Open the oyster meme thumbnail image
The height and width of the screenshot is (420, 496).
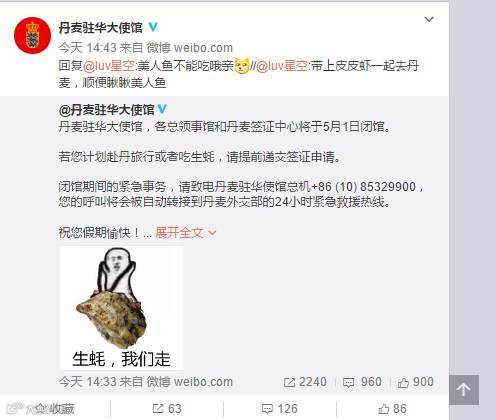[121, 308]
